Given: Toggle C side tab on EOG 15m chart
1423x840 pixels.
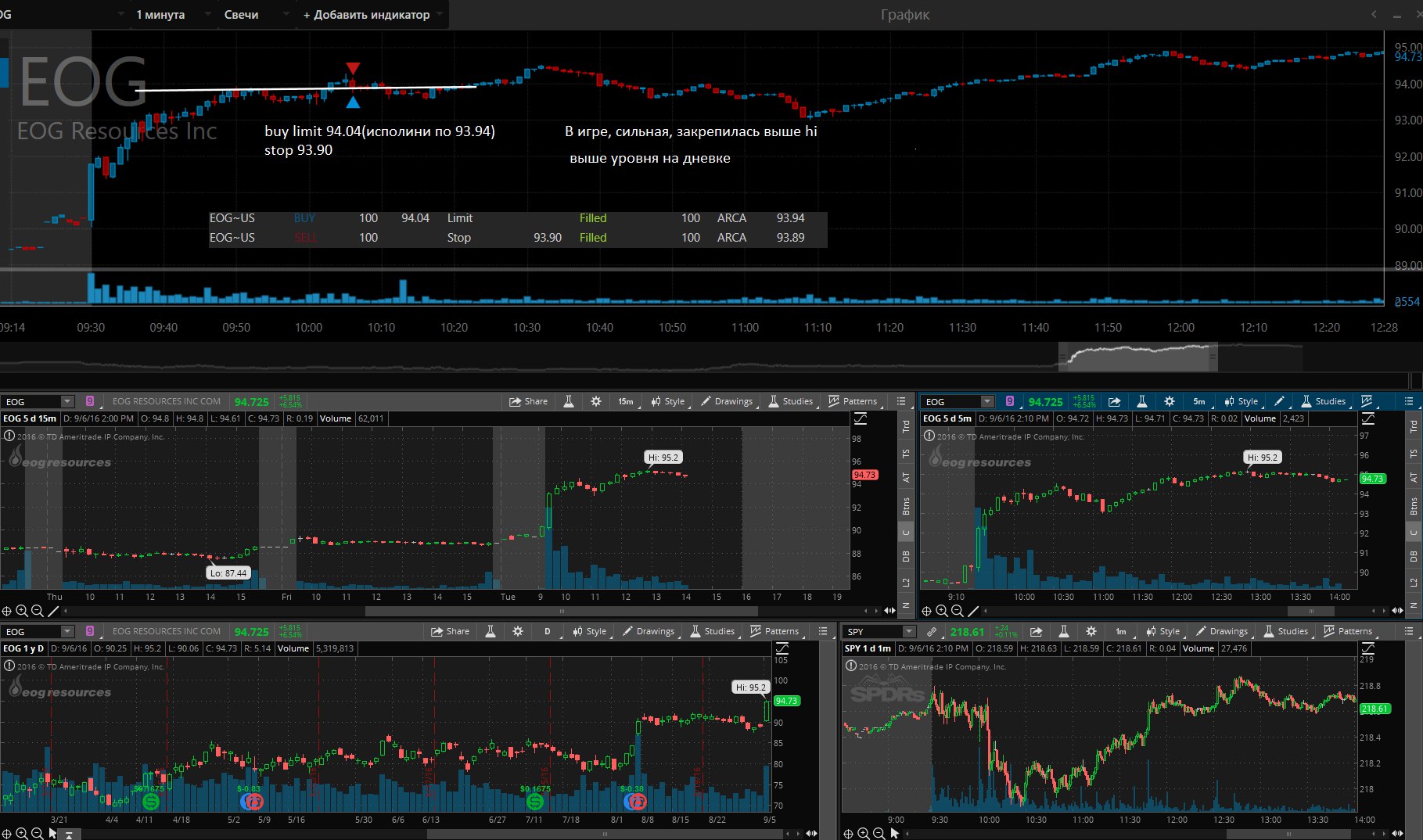Looking at the screenshot, I should click(906, 533).
